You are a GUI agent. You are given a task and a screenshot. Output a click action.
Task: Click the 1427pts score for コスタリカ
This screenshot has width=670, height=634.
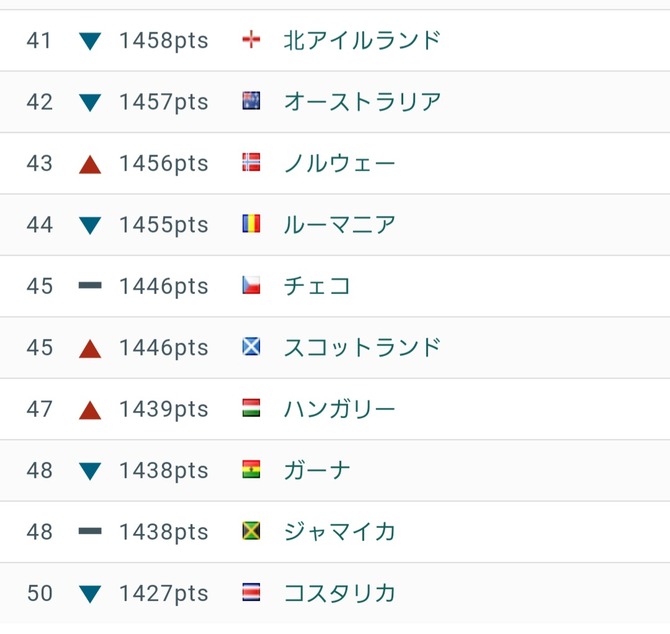pyautogui.click(x=164, y=593)
